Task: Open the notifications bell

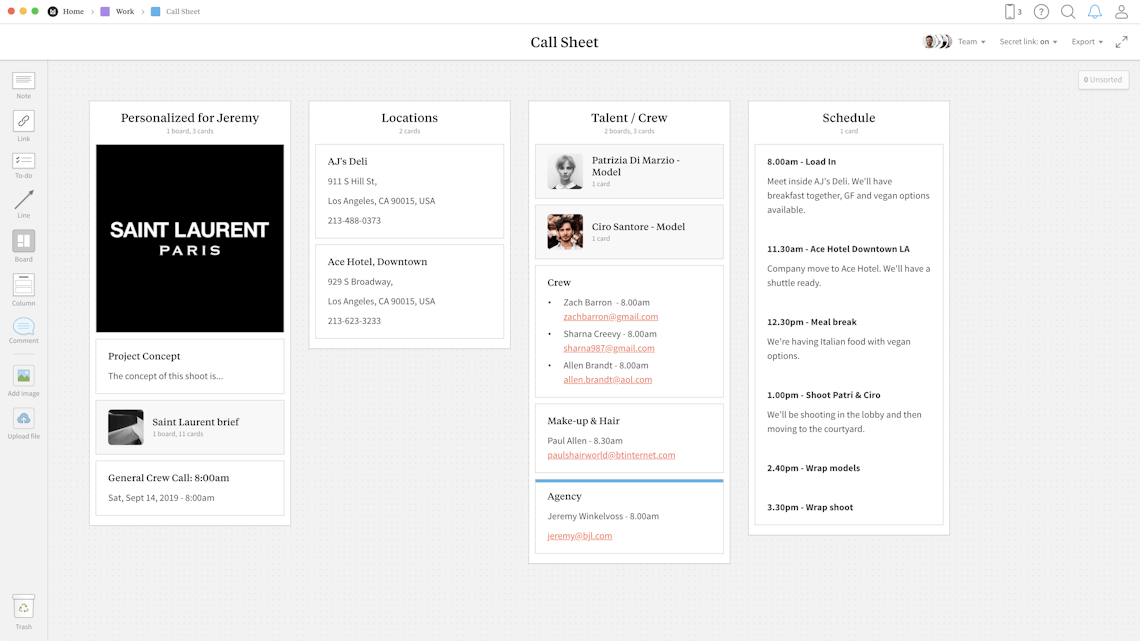Action: click(1095, 12)
